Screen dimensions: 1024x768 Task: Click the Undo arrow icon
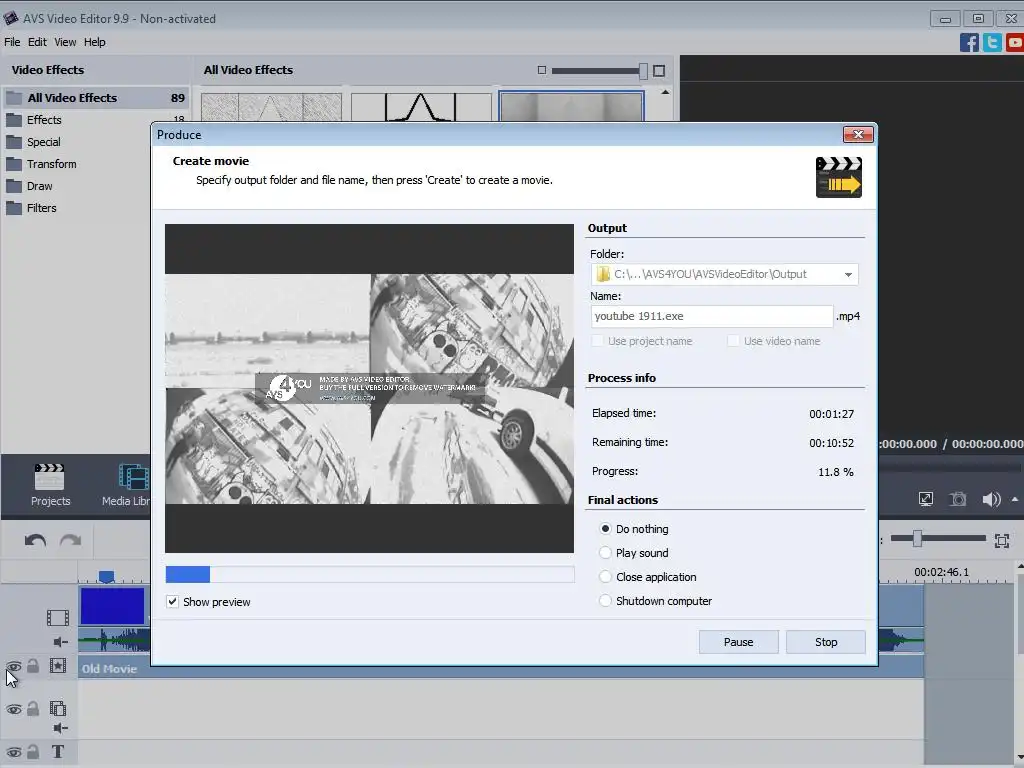tap(35, 540)
